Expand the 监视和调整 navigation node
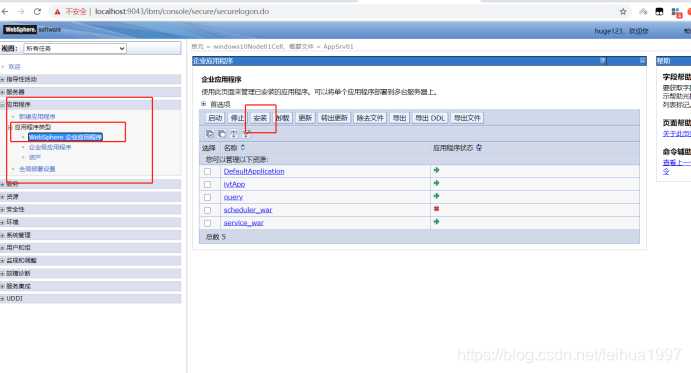 (3, 261)
